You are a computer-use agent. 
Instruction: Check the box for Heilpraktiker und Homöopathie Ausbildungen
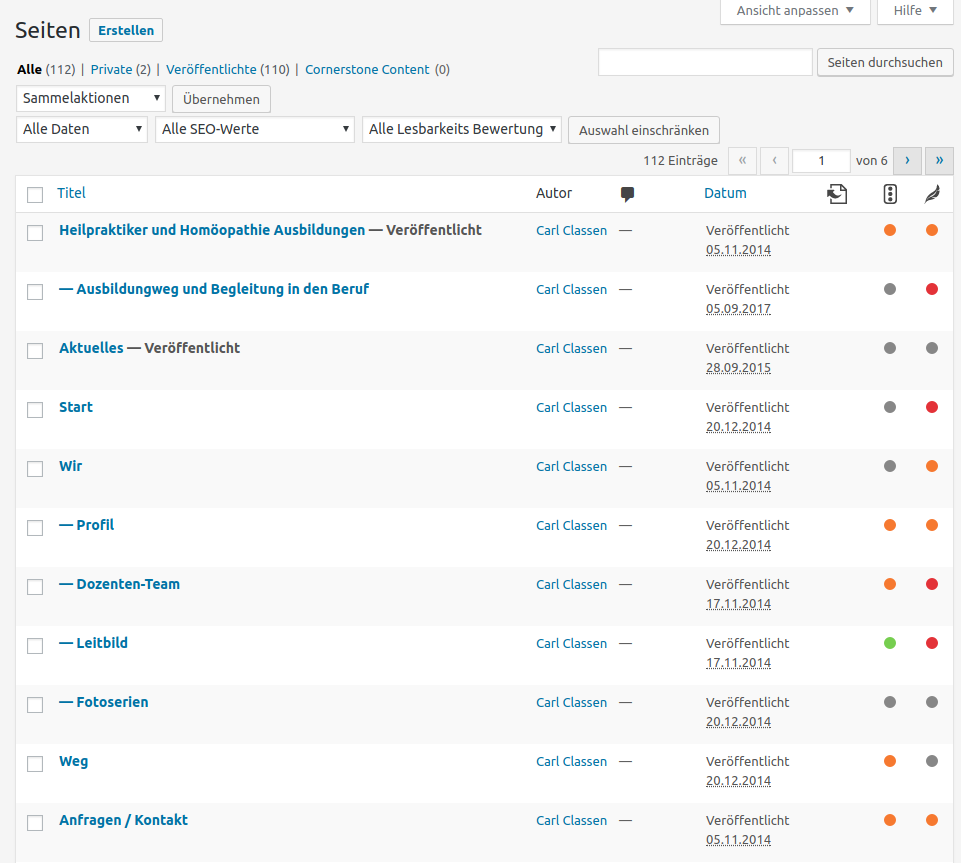35,233
